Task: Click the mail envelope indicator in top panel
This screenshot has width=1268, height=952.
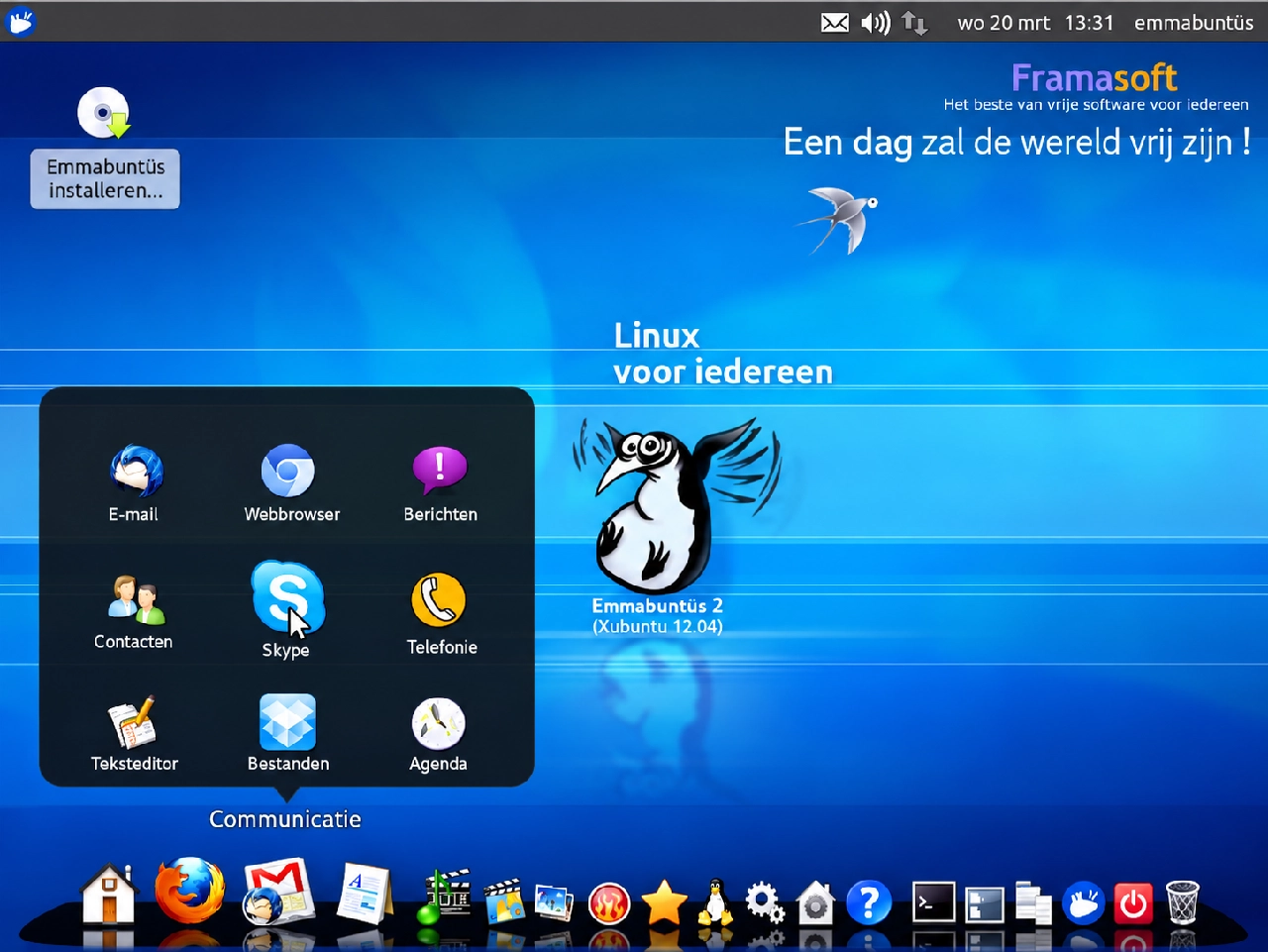Action: (835, 22)
